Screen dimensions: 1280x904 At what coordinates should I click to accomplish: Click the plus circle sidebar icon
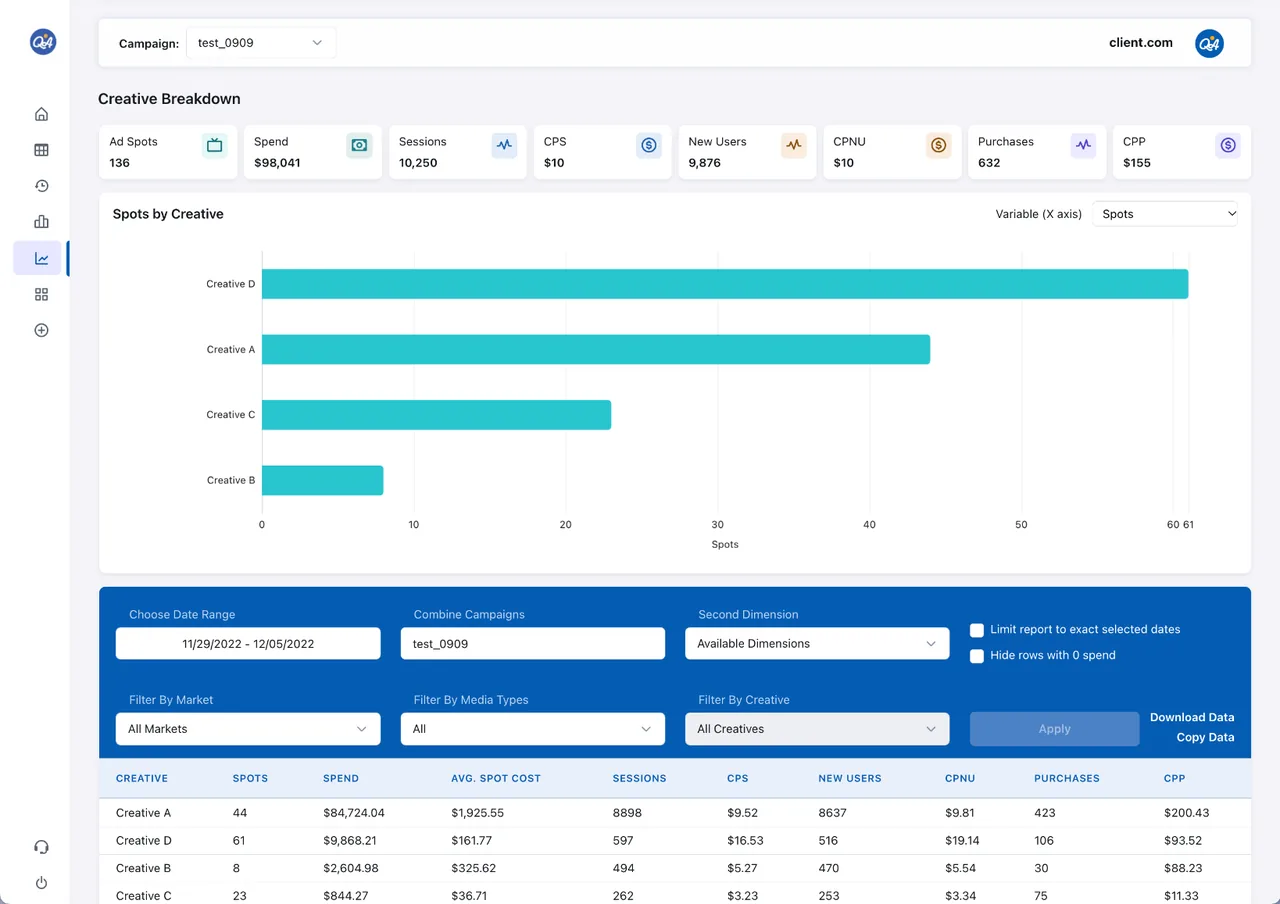tap(41, 330)
